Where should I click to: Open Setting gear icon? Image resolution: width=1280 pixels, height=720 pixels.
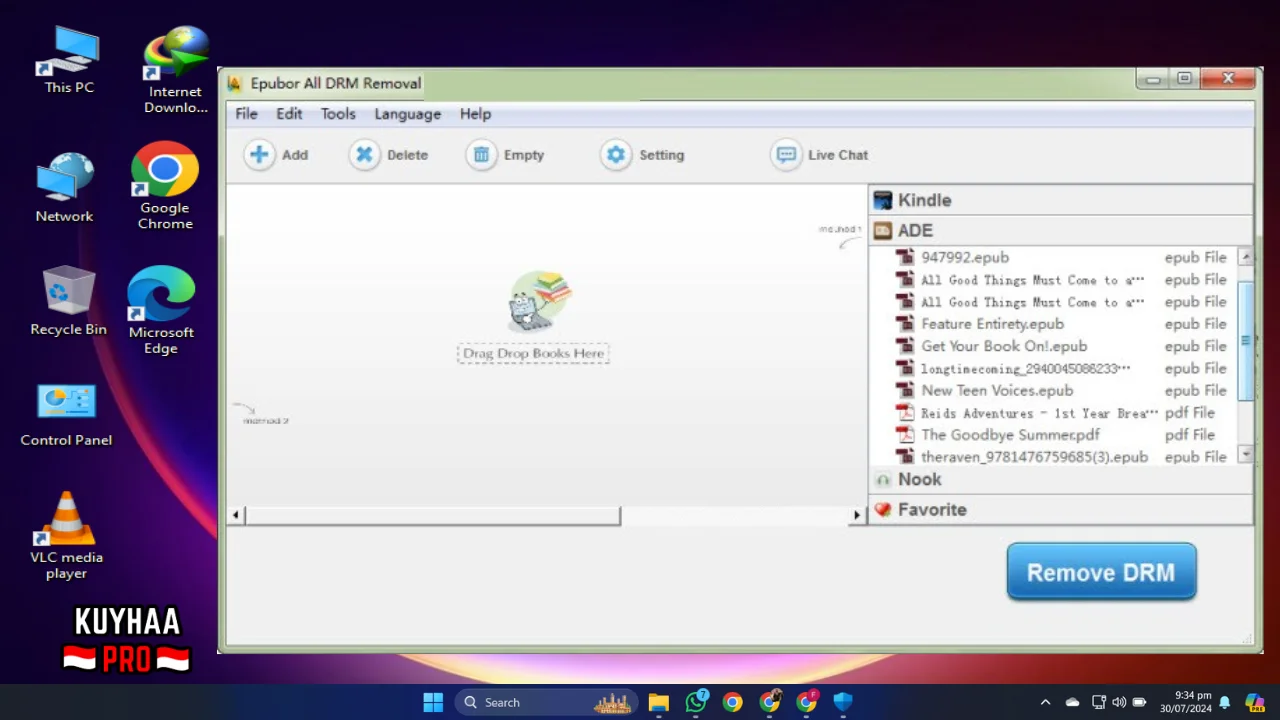616,155
